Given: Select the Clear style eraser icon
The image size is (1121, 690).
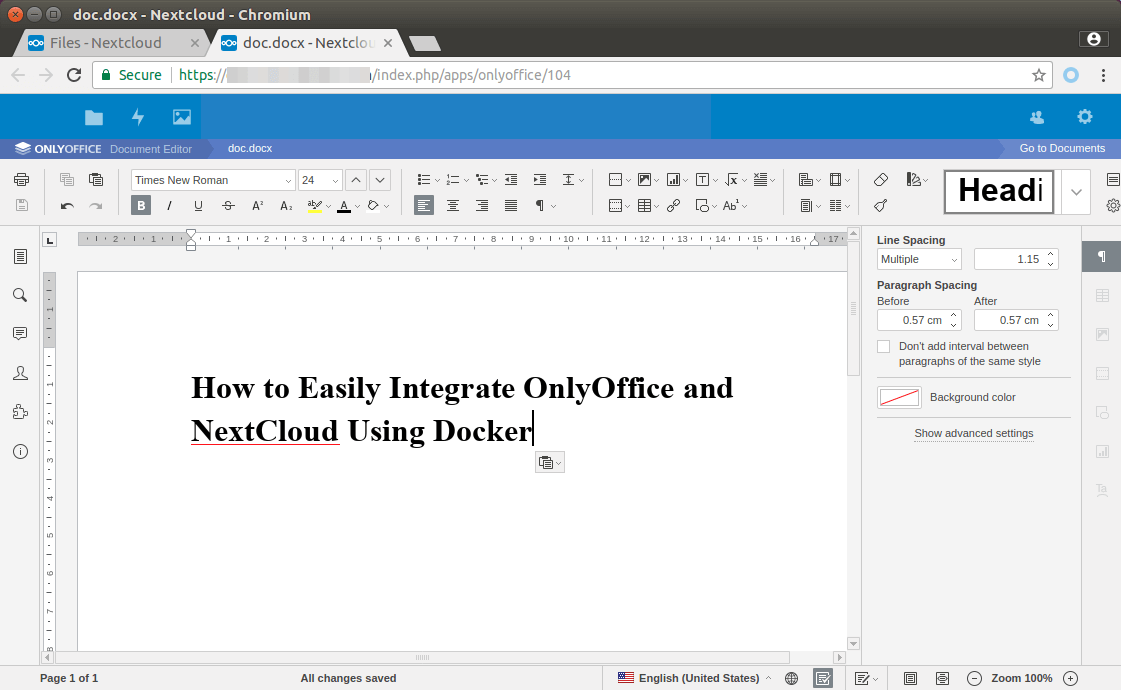Looking at the screenshot, I should (x=880, y=180).
